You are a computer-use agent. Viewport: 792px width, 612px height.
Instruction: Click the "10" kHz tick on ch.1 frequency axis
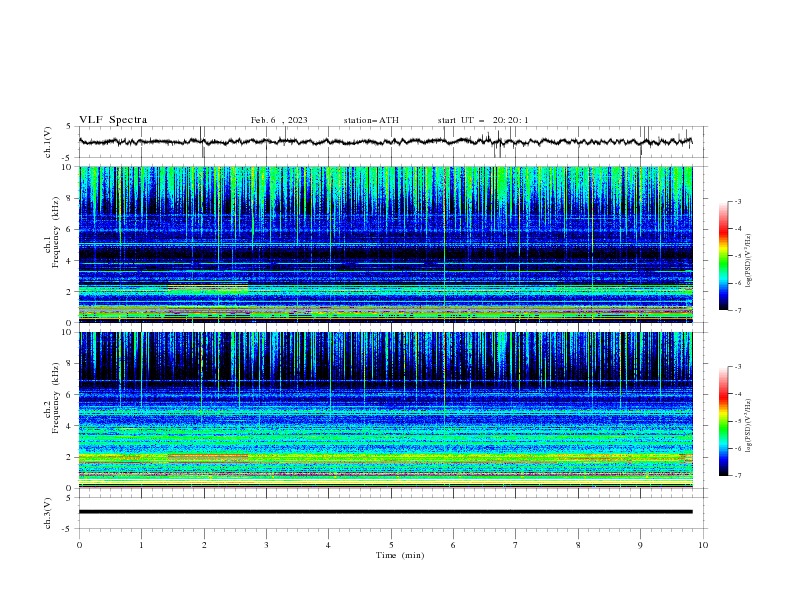pos(67,167)
